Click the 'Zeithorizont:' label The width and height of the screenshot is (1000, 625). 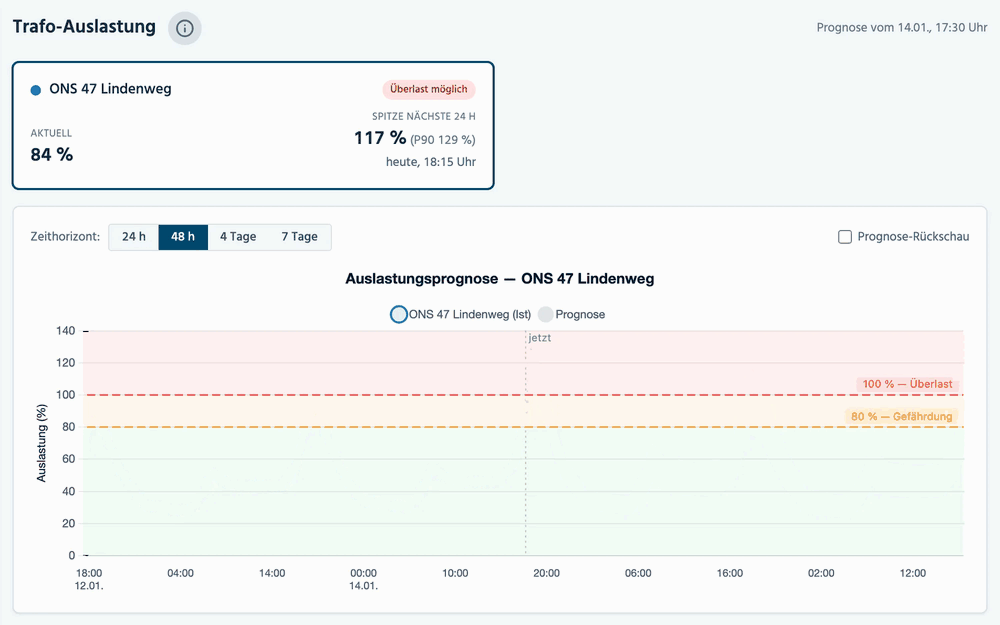coord(65,237)
